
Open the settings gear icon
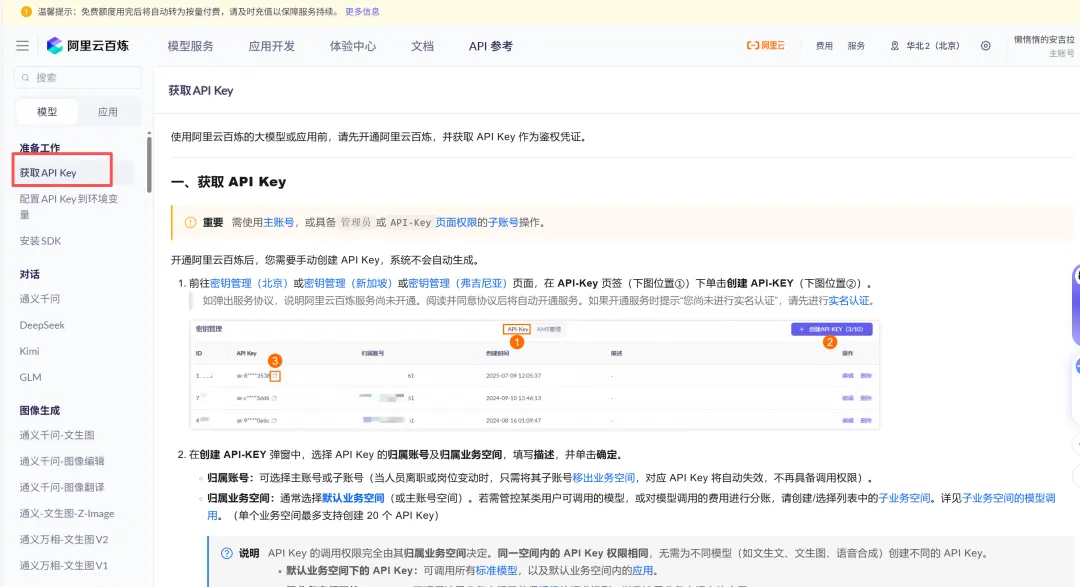(x=986, y=45)
